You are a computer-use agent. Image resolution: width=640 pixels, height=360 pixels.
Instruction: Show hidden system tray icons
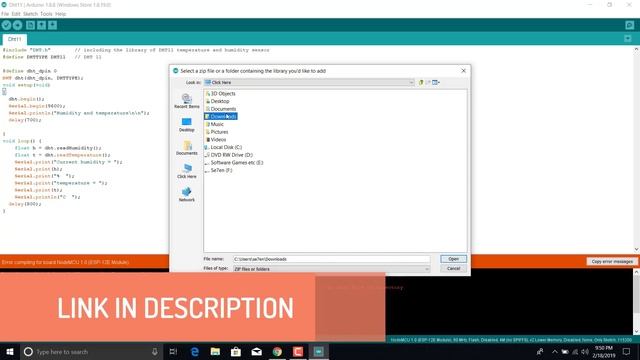click(x=554, y=351)
